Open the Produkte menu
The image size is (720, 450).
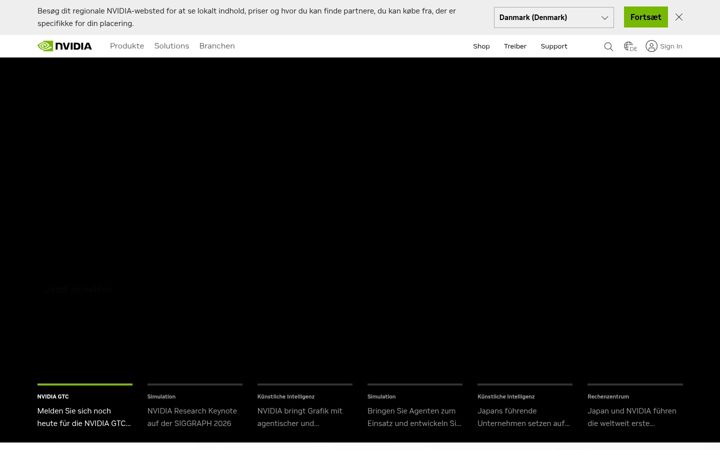coord(127,46)
